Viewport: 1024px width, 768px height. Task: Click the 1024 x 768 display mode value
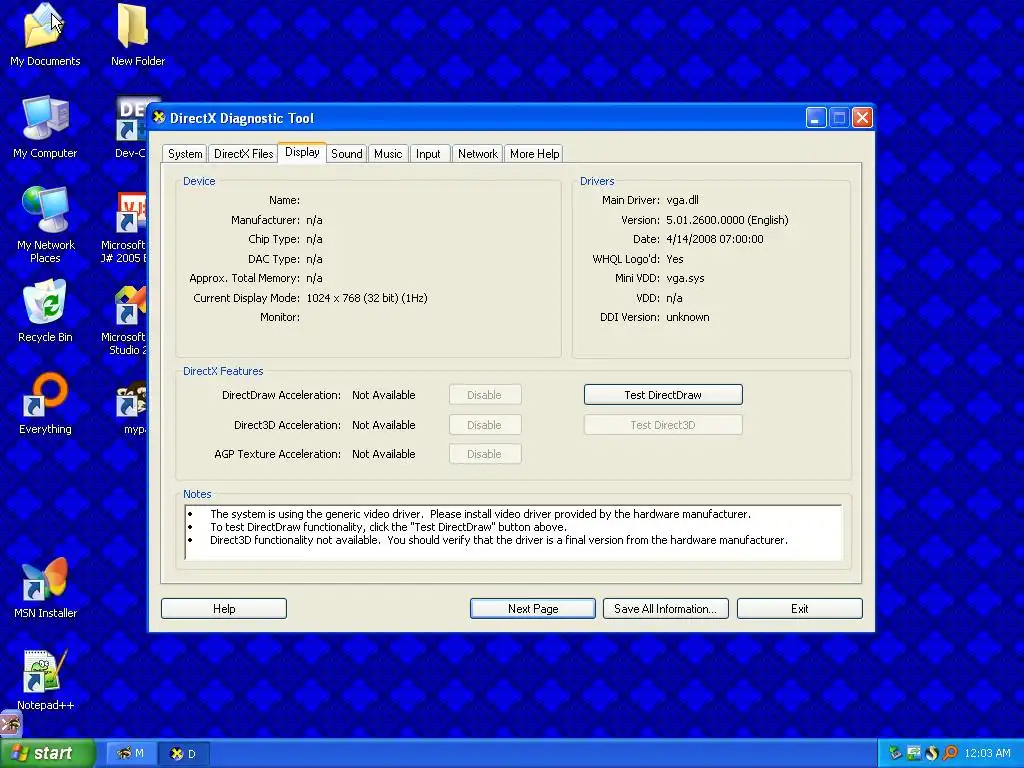coord(367,298)
